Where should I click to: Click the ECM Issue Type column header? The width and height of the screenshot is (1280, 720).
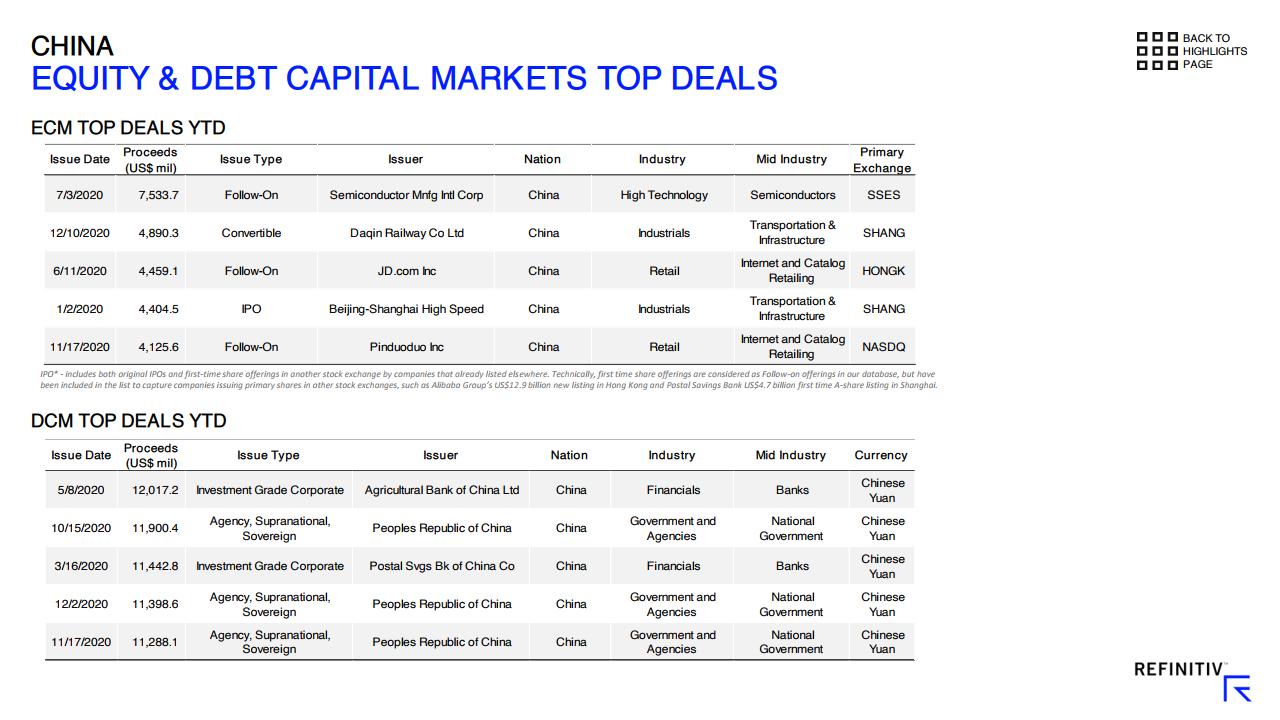[251, 159]
